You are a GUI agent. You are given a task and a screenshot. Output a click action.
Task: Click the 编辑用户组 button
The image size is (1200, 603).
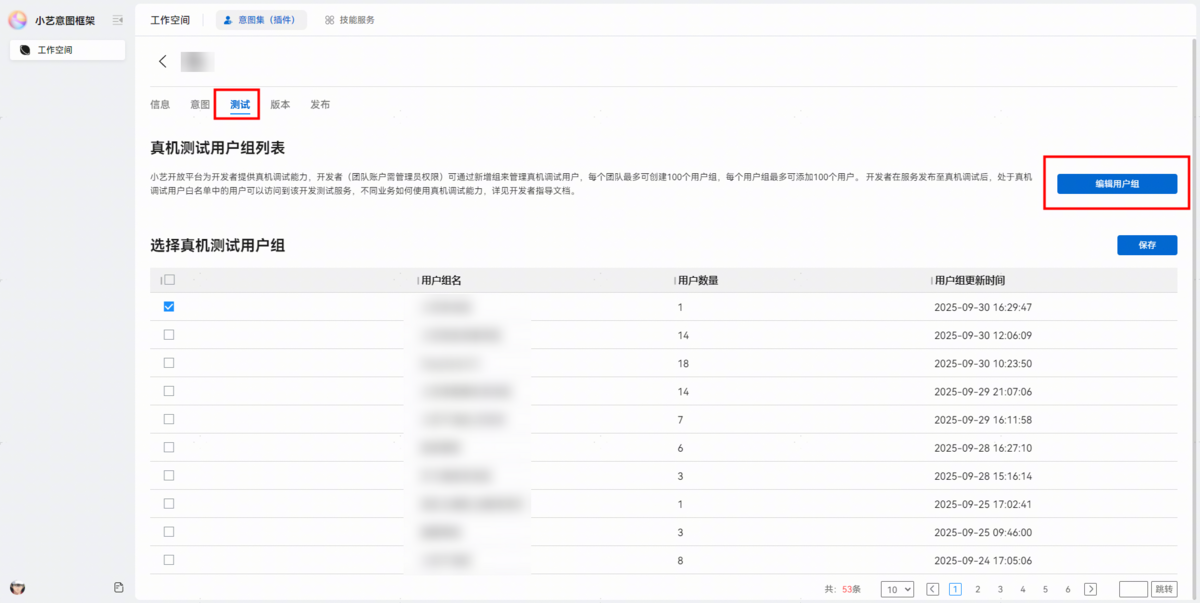click(1117, 184)
